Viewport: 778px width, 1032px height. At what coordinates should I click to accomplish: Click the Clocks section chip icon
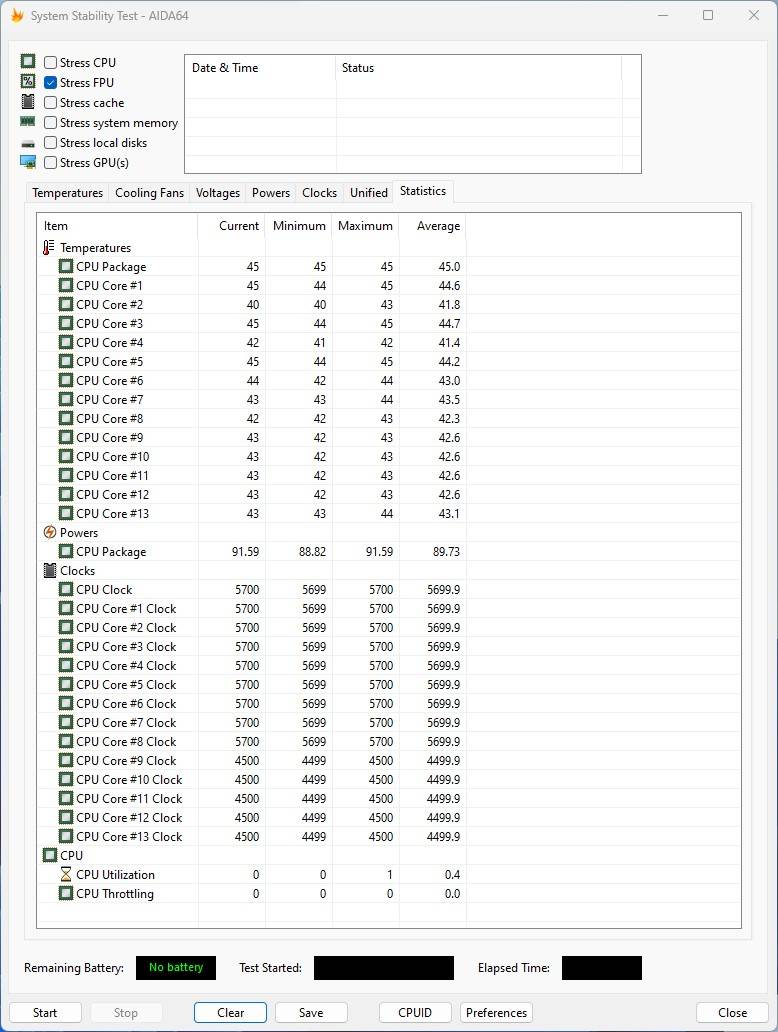tap(50, 571)
